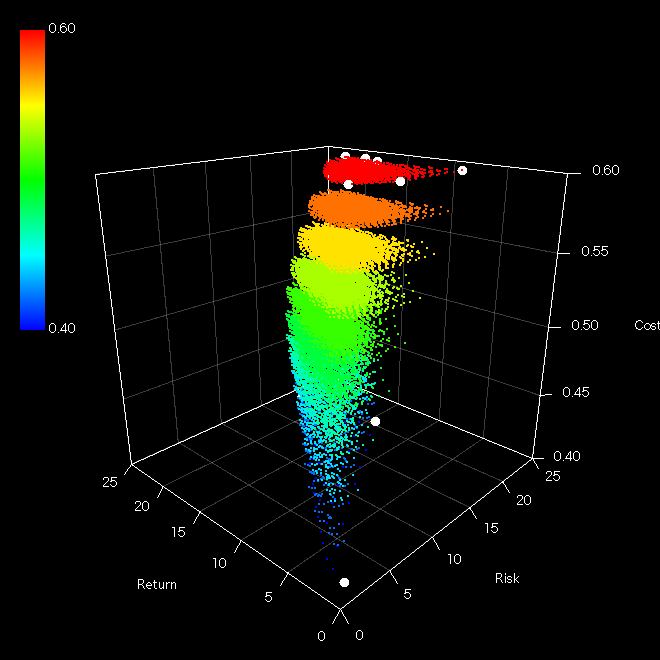
Task: Click the 15 tick label on Return axis
Action: 178,532
